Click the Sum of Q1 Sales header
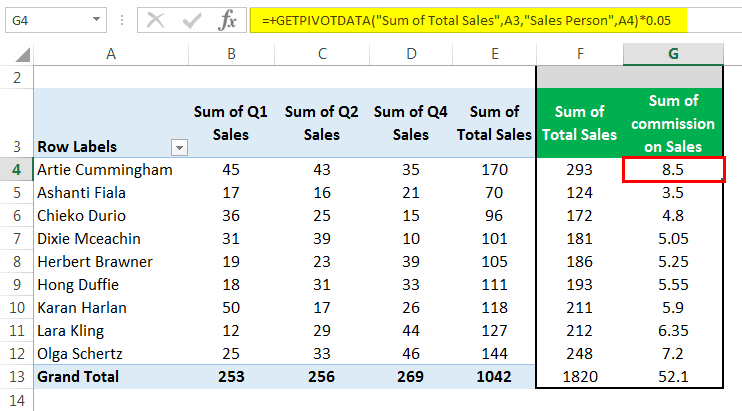 click(x=231, y=123)
